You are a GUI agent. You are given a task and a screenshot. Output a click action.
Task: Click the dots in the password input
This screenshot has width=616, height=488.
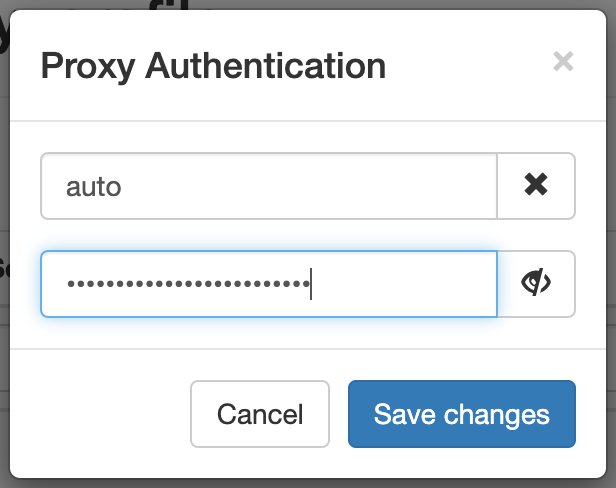[x=188, y=284]
